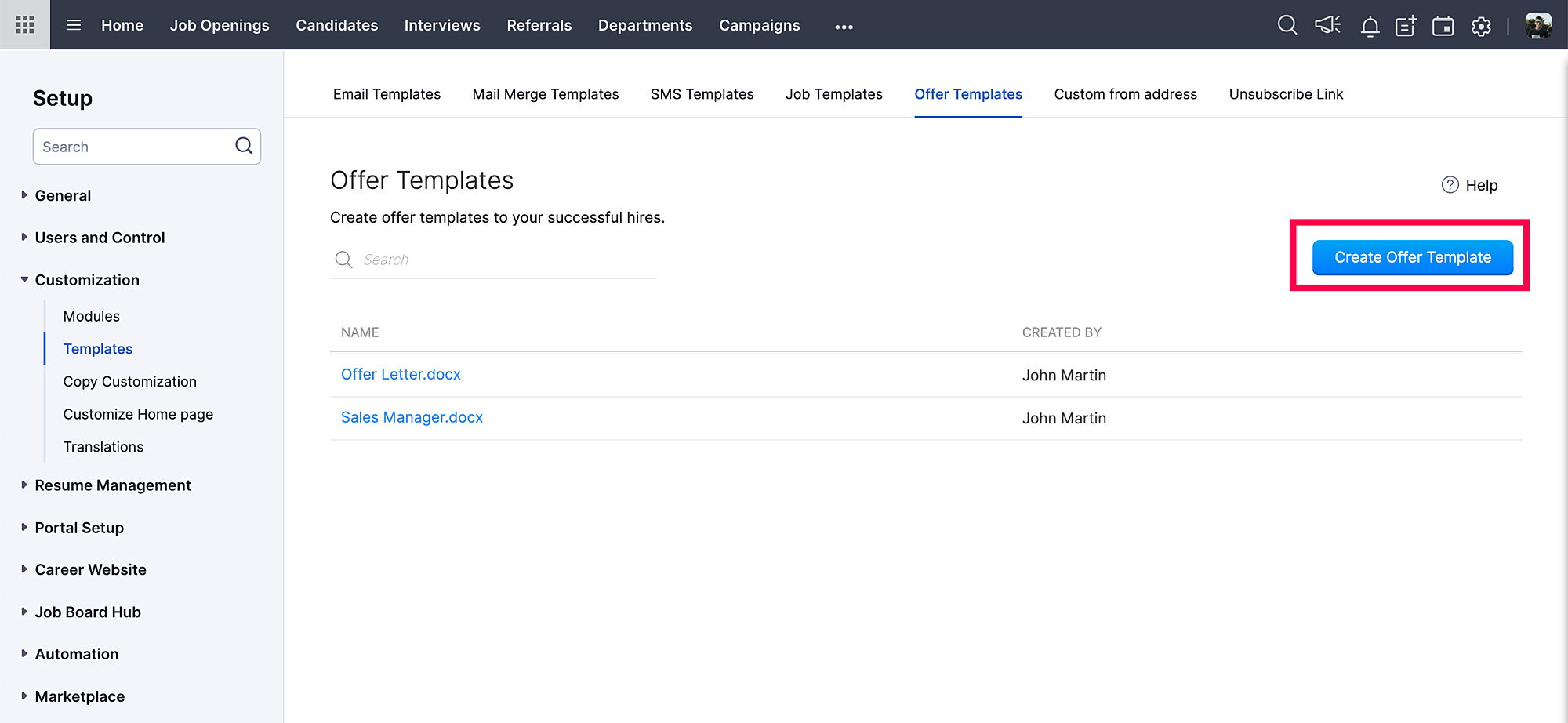
Task: Click the quick-create record icon
Action: click(x=1406, y=26)
